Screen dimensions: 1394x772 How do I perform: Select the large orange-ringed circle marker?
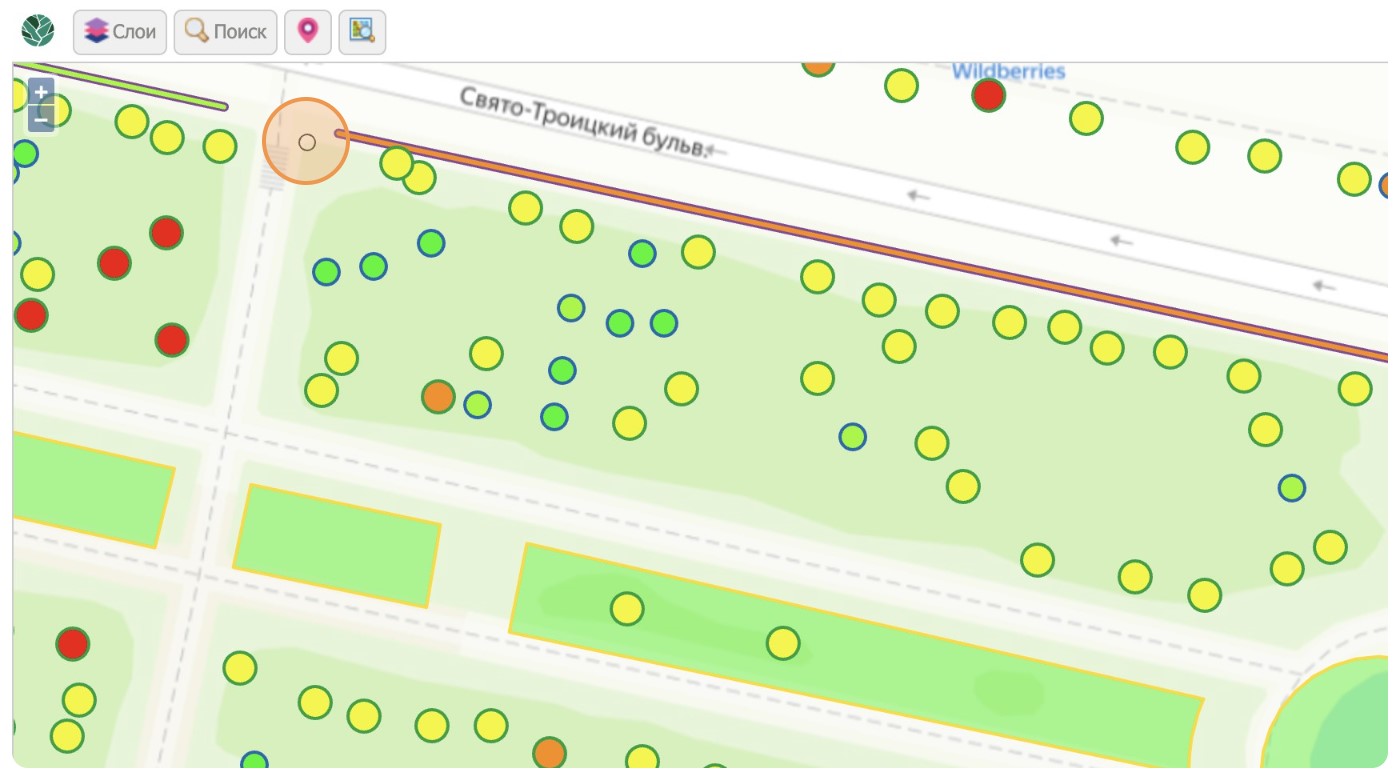click(x=306, y=141)
